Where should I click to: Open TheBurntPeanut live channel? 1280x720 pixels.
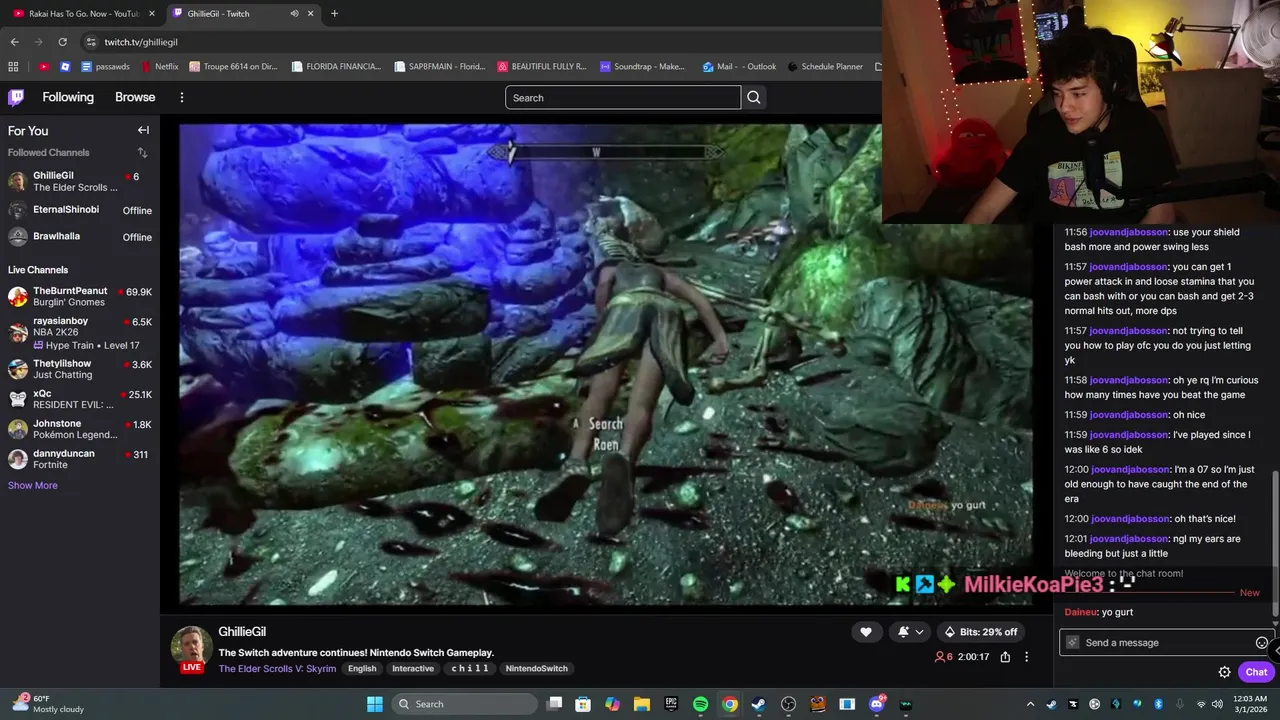pos(80,296)
